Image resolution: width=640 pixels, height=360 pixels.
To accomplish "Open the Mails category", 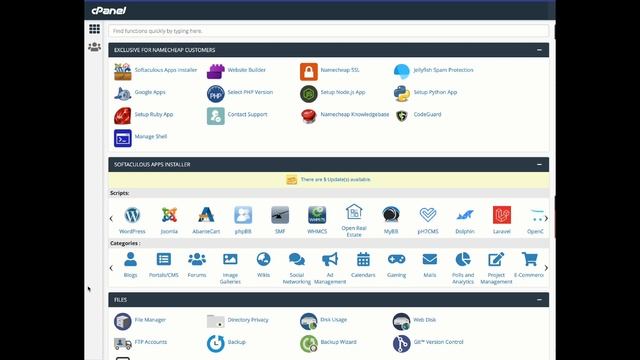I will pyautogui.click(x=430, y=264).
